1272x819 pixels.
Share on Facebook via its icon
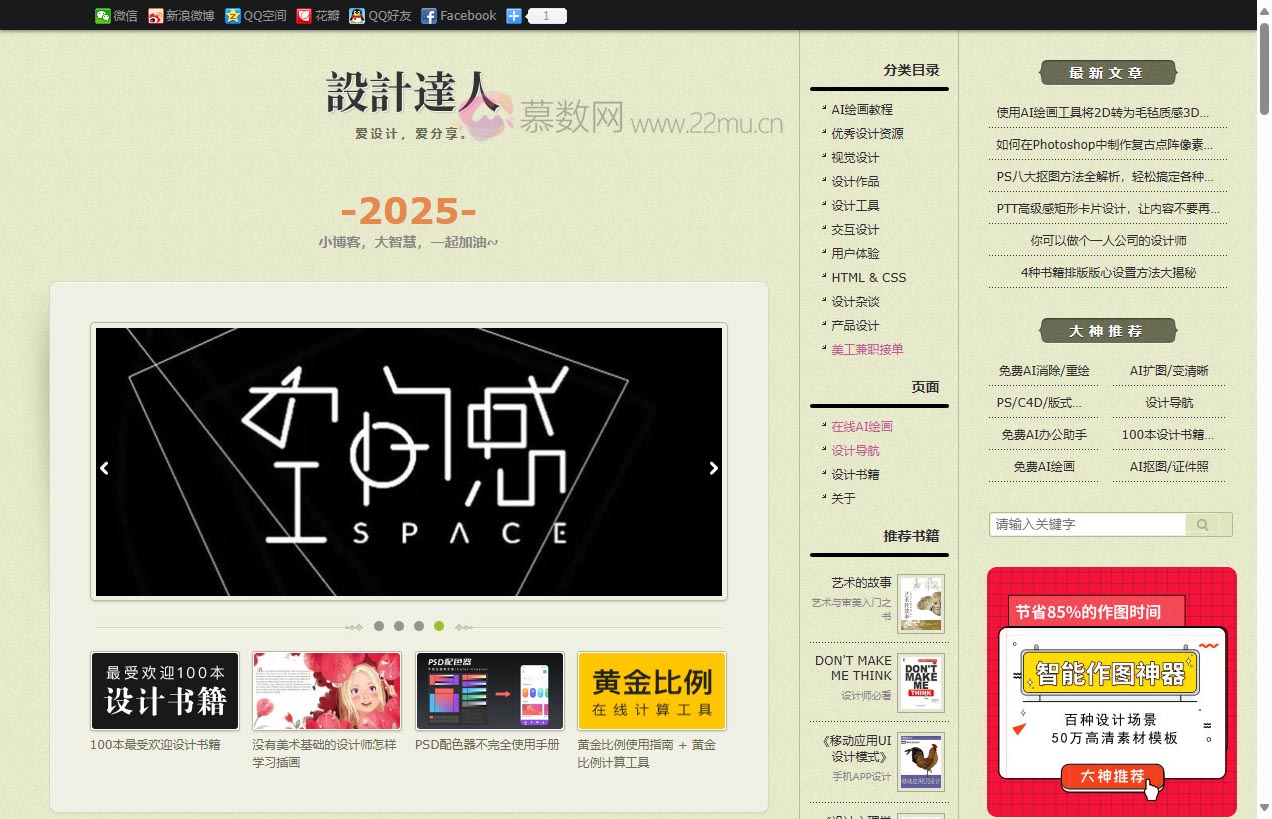(x=429, y=16)
